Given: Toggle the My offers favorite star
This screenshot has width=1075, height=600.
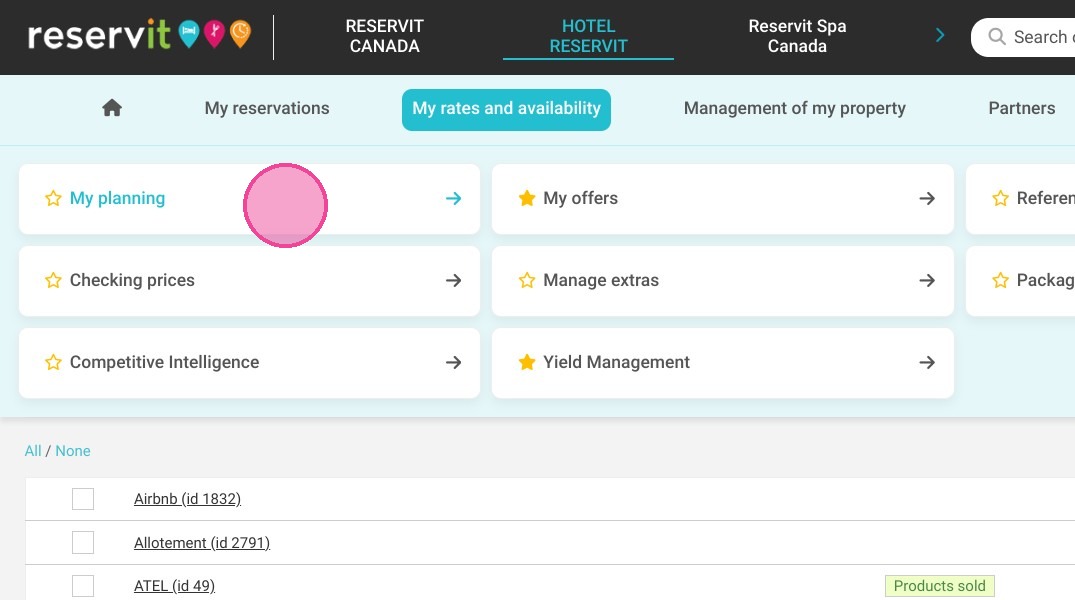Looking at the screenshot, I should click(527, 198).
